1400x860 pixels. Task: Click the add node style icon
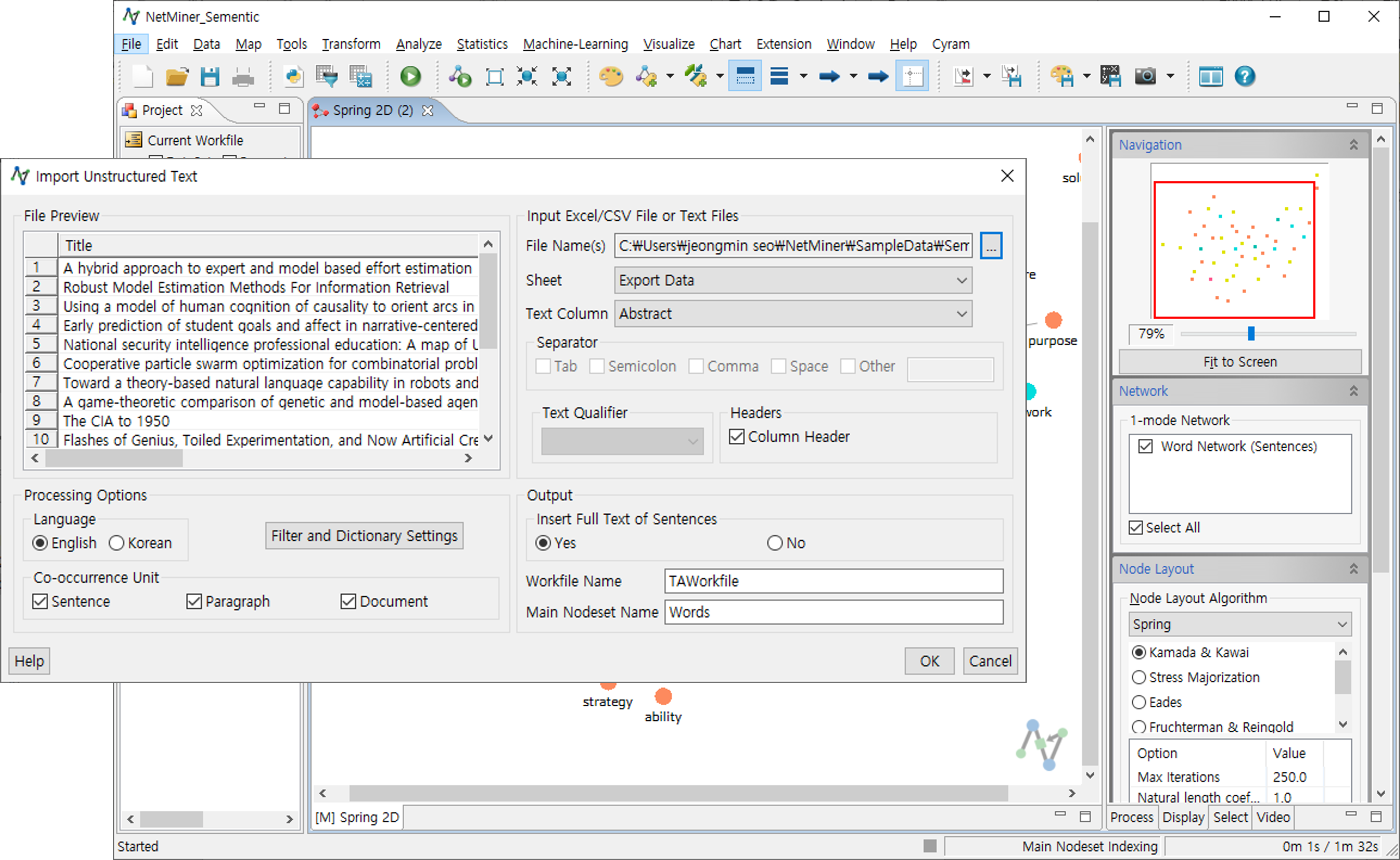point(647,76)
